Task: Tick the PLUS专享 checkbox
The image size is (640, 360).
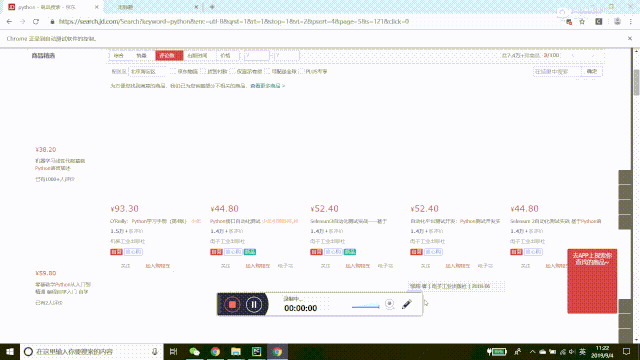Action: [x=302, y=71]
